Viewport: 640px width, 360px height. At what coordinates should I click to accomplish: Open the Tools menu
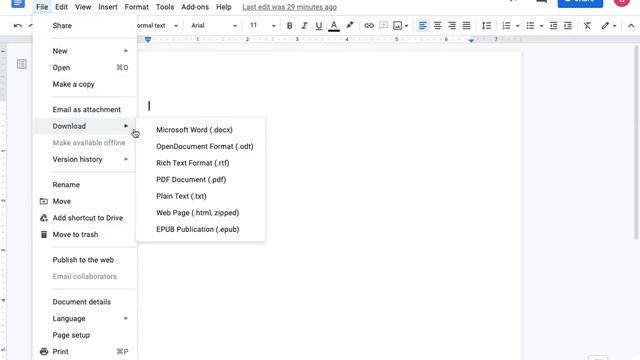click(165, 7)
